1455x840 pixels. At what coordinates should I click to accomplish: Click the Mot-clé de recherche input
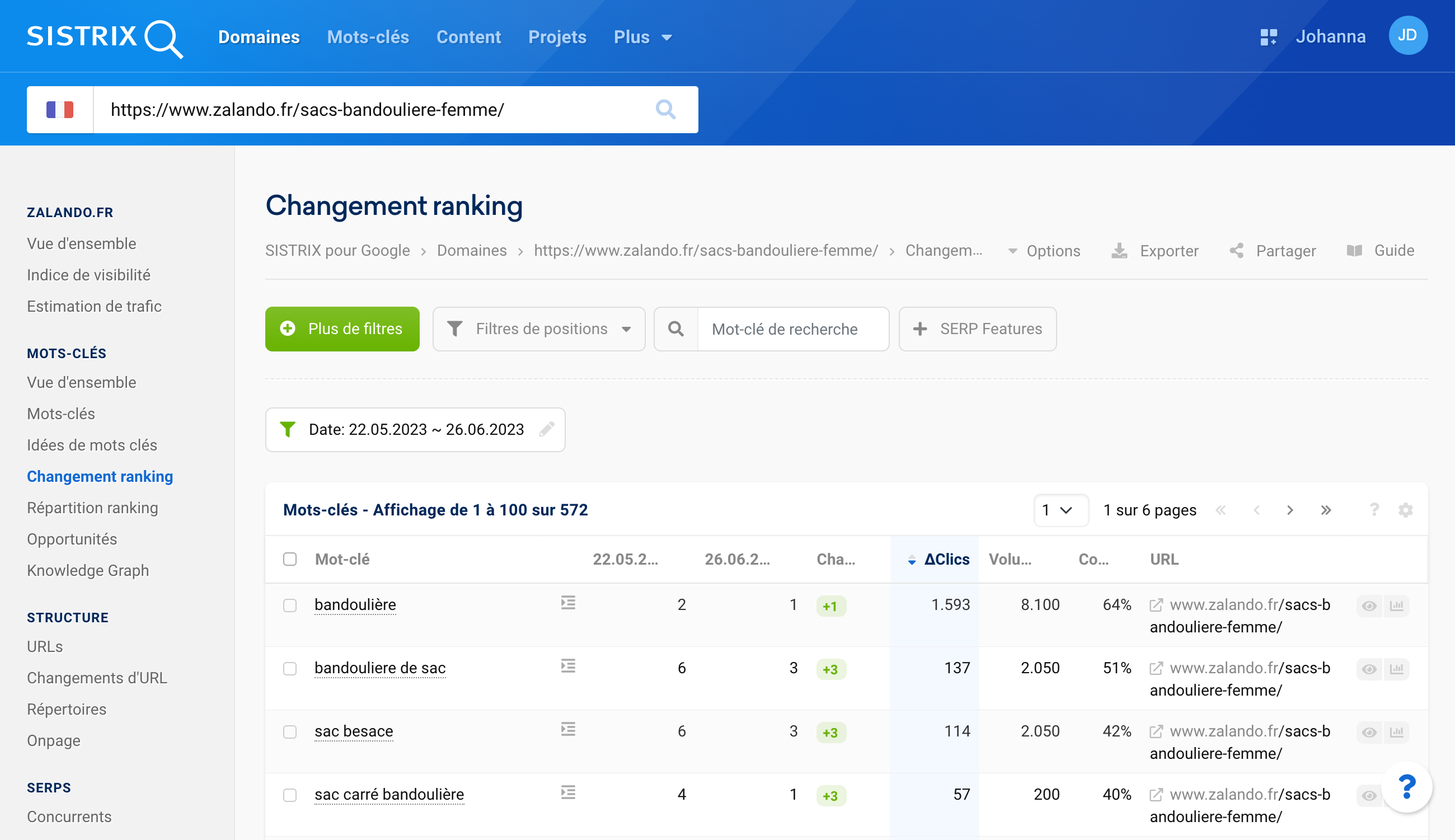[792, 329]
